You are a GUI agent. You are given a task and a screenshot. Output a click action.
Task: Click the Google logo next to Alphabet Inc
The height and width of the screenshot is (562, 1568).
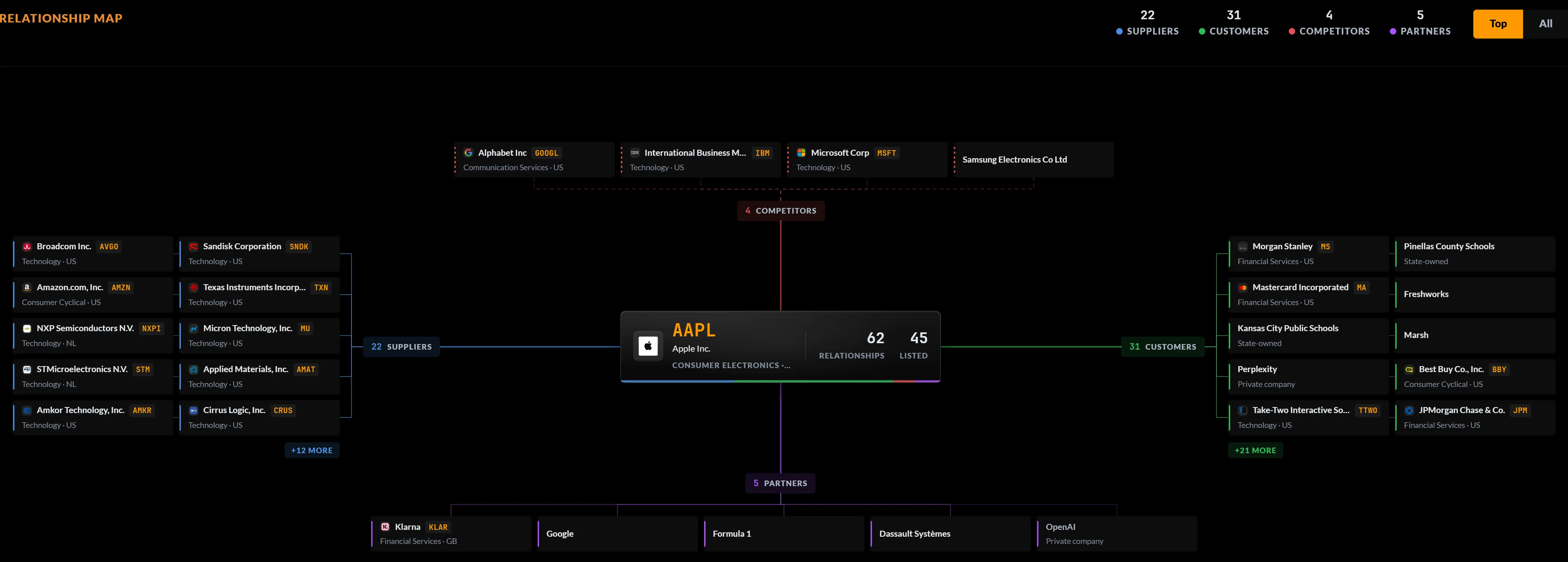point(468,153)
